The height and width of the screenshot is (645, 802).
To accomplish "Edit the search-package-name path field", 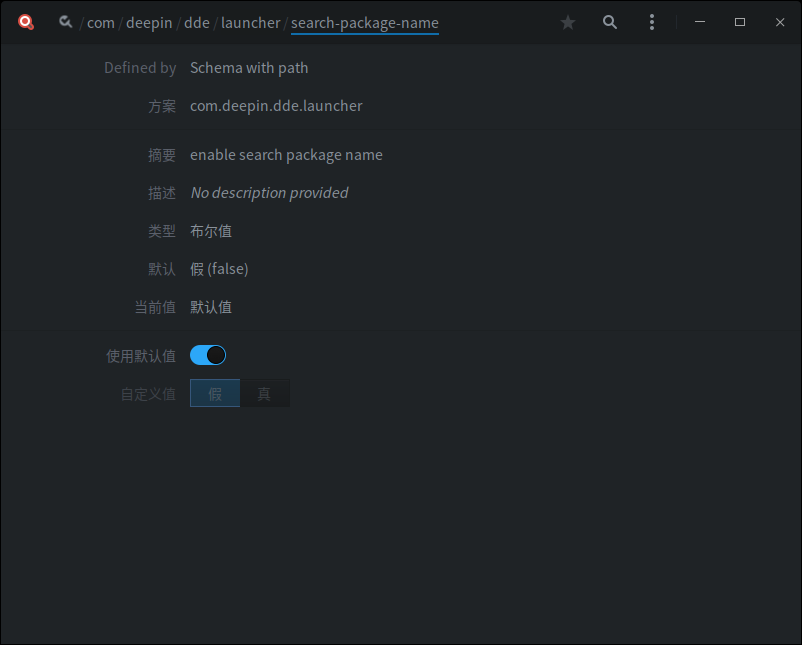I will coord(365,22).
